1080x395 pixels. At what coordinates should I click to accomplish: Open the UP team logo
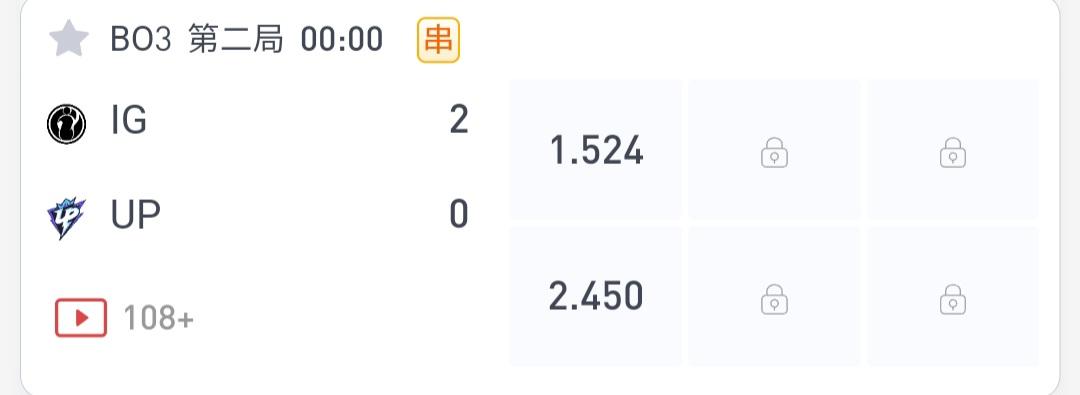pos(66,217)
